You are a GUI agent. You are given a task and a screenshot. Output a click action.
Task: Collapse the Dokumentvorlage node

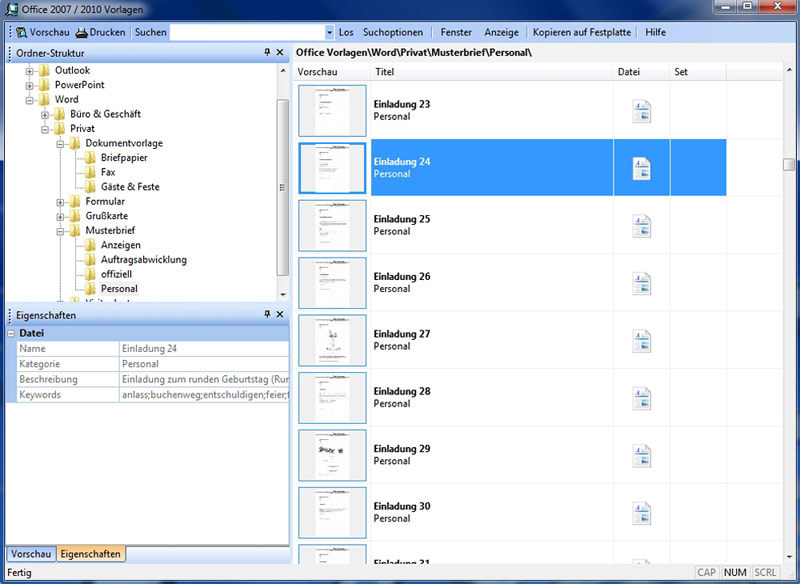coord(60,144)
